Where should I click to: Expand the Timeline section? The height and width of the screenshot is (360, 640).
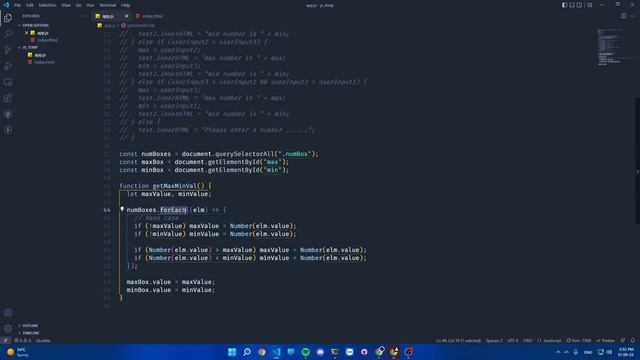(30, 333)
